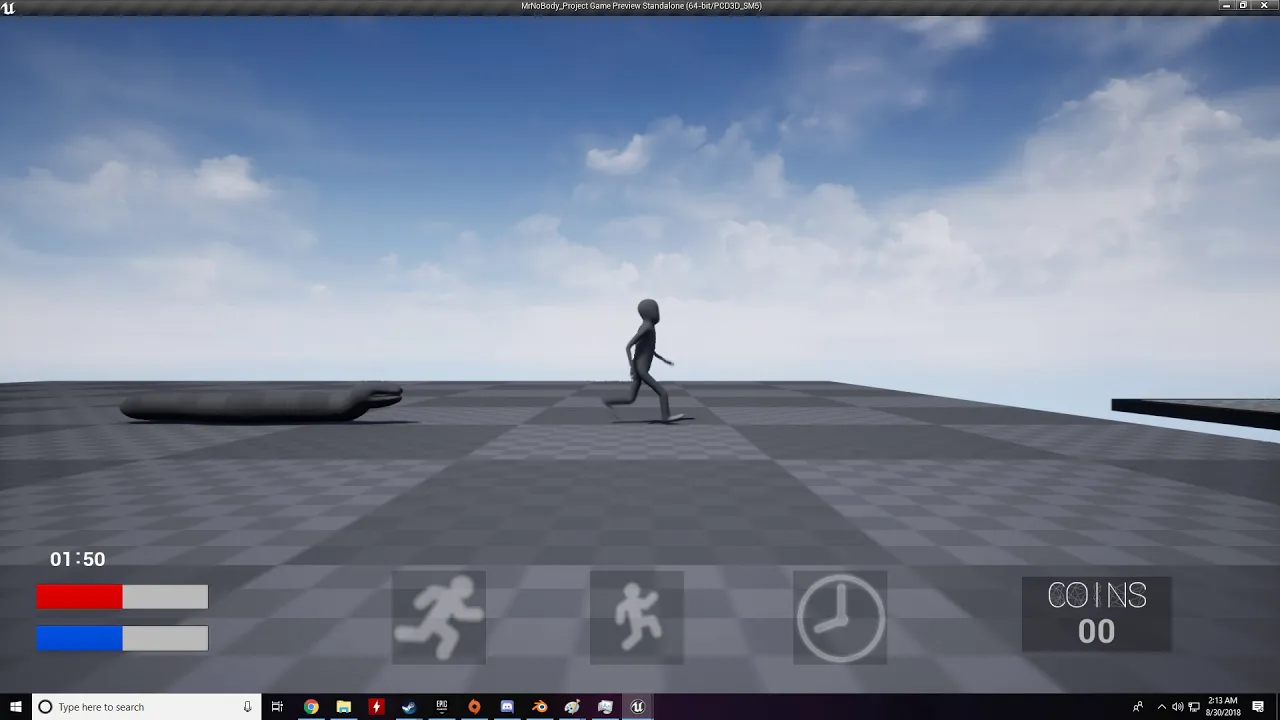Click the dark worm creature on ground
Screen dimensions: 1280x720
point(261,403)
